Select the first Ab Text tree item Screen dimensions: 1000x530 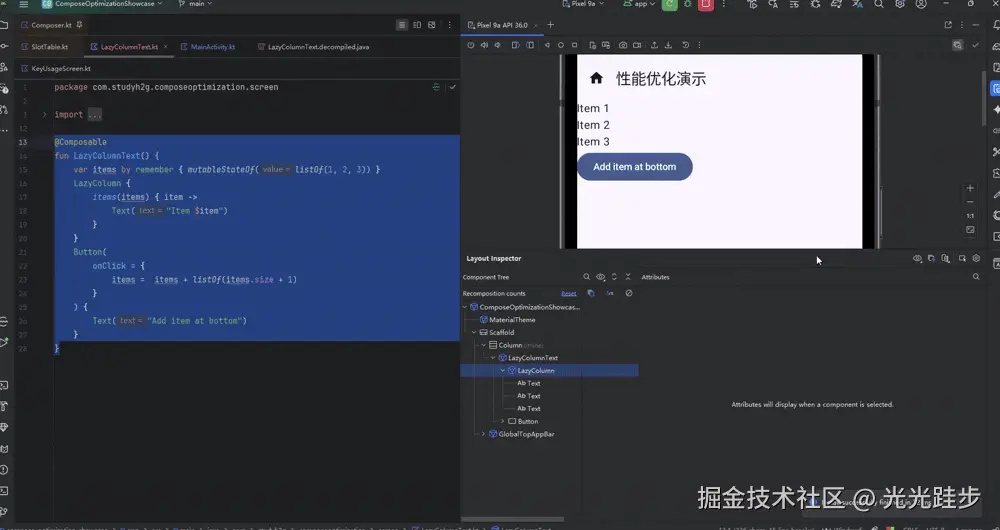[x=529, y=383]
